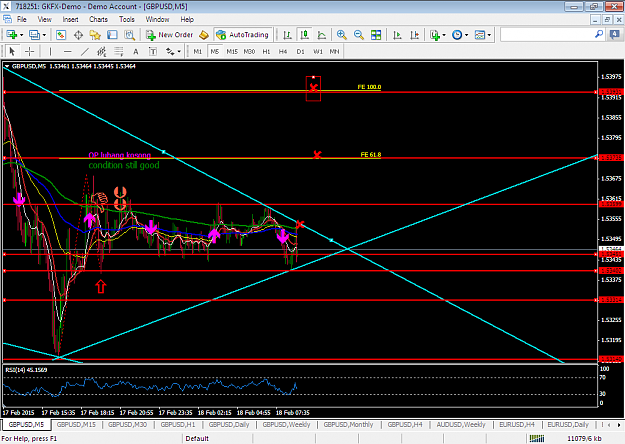Open the Indicators dropdown arrow
Screen dimensions: 625x444
tap(444, 35)
